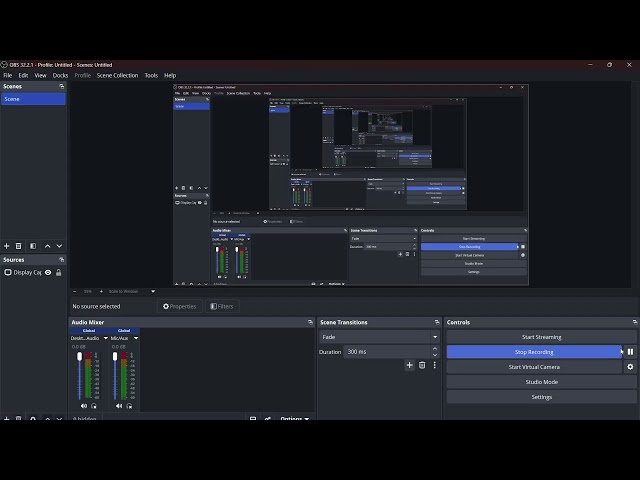Add a configurable transition plus icon
Viewport: 640px width, 480px height.
pos(409,365)
